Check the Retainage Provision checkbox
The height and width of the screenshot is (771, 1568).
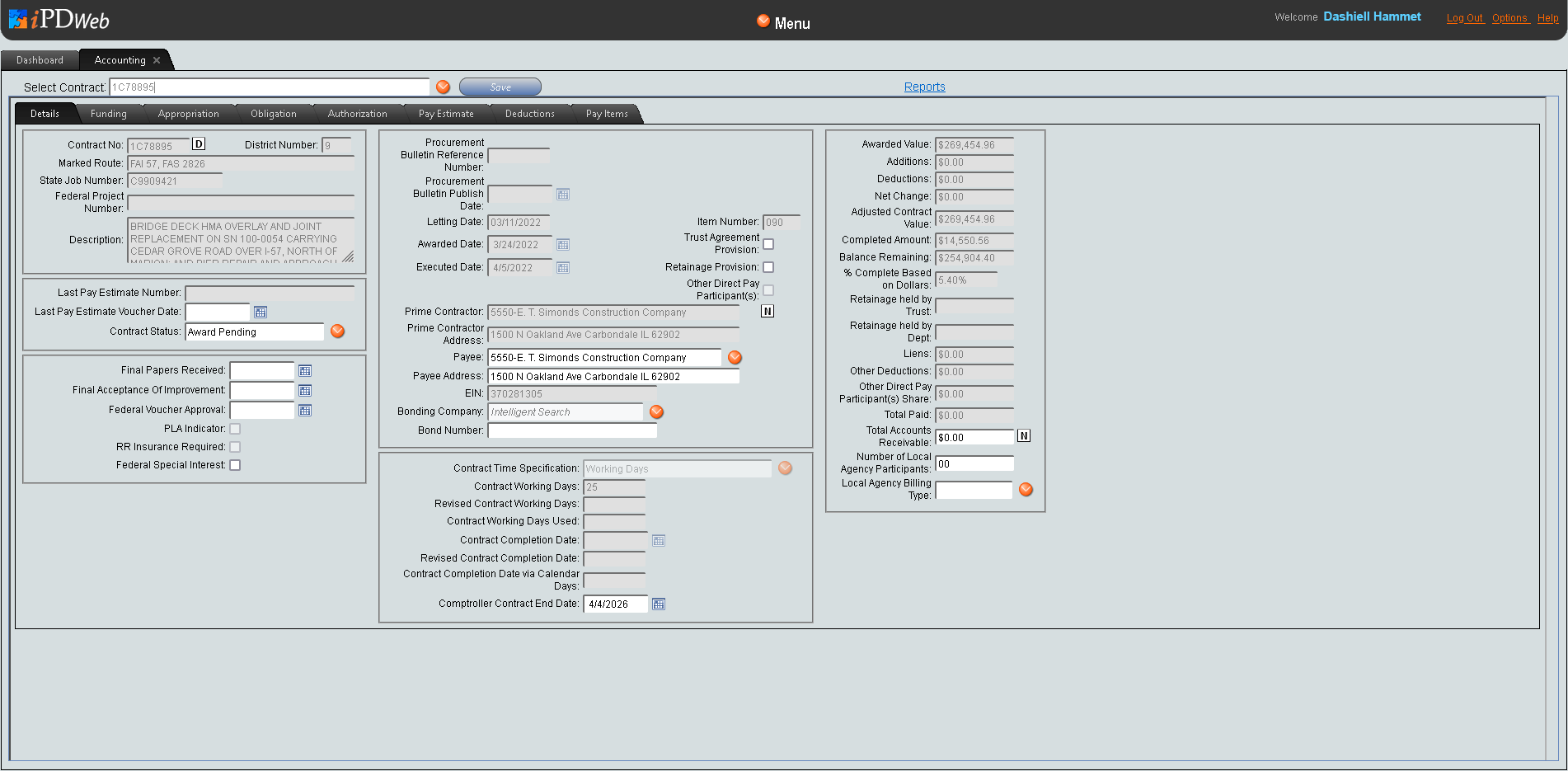point(768,267)
